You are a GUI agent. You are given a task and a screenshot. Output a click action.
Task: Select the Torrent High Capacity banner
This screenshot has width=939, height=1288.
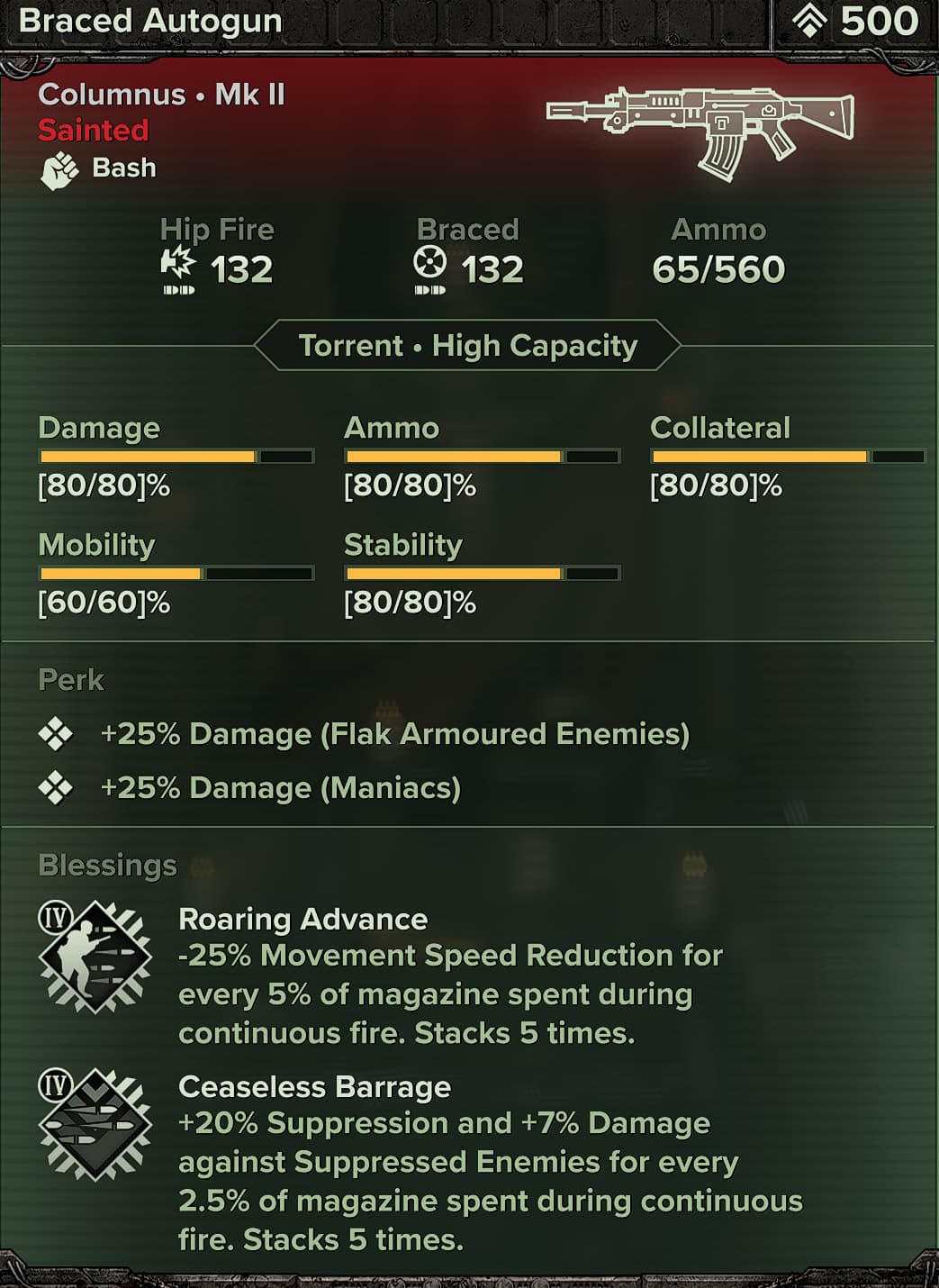click(x=468, y=346)
